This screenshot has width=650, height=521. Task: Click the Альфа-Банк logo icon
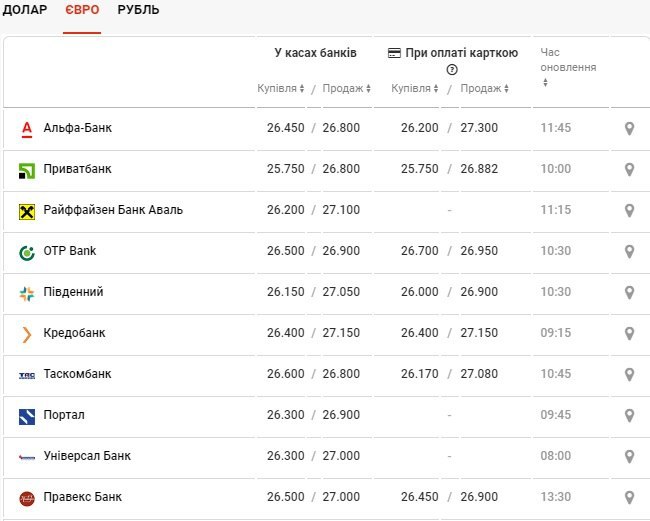point(27,129)
